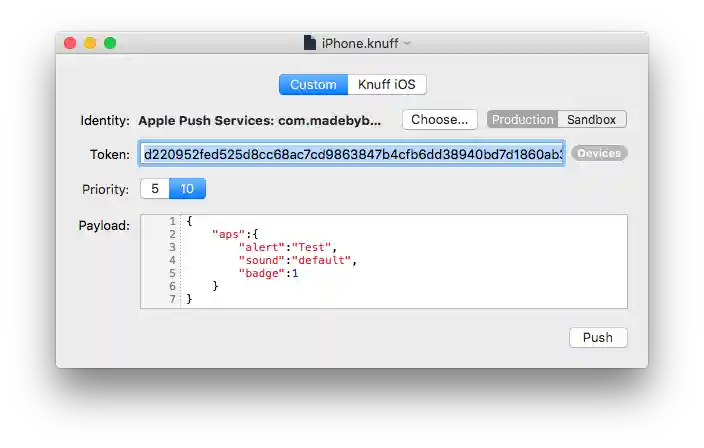Click line number 1 in the payload gutter

click(172, 221)
